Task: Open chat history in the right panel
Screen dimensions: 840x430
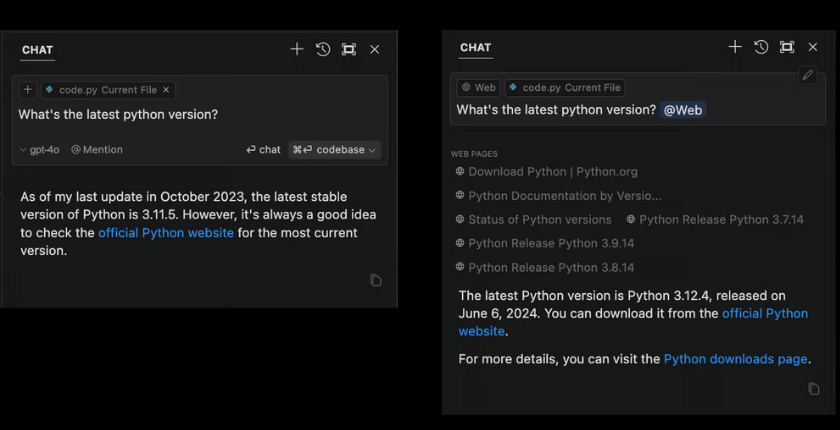Action: (x=761, y=47)
